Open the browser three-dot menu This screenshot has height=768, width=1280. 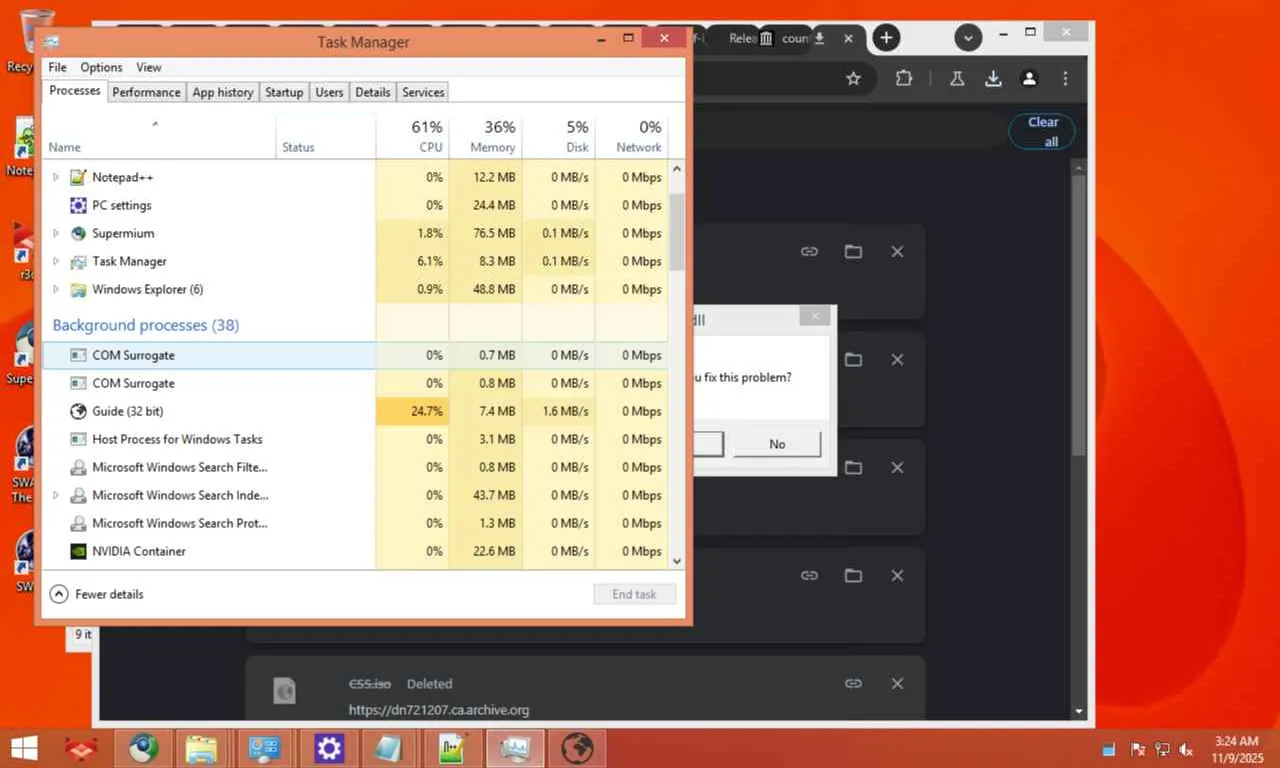[1066, 78]
